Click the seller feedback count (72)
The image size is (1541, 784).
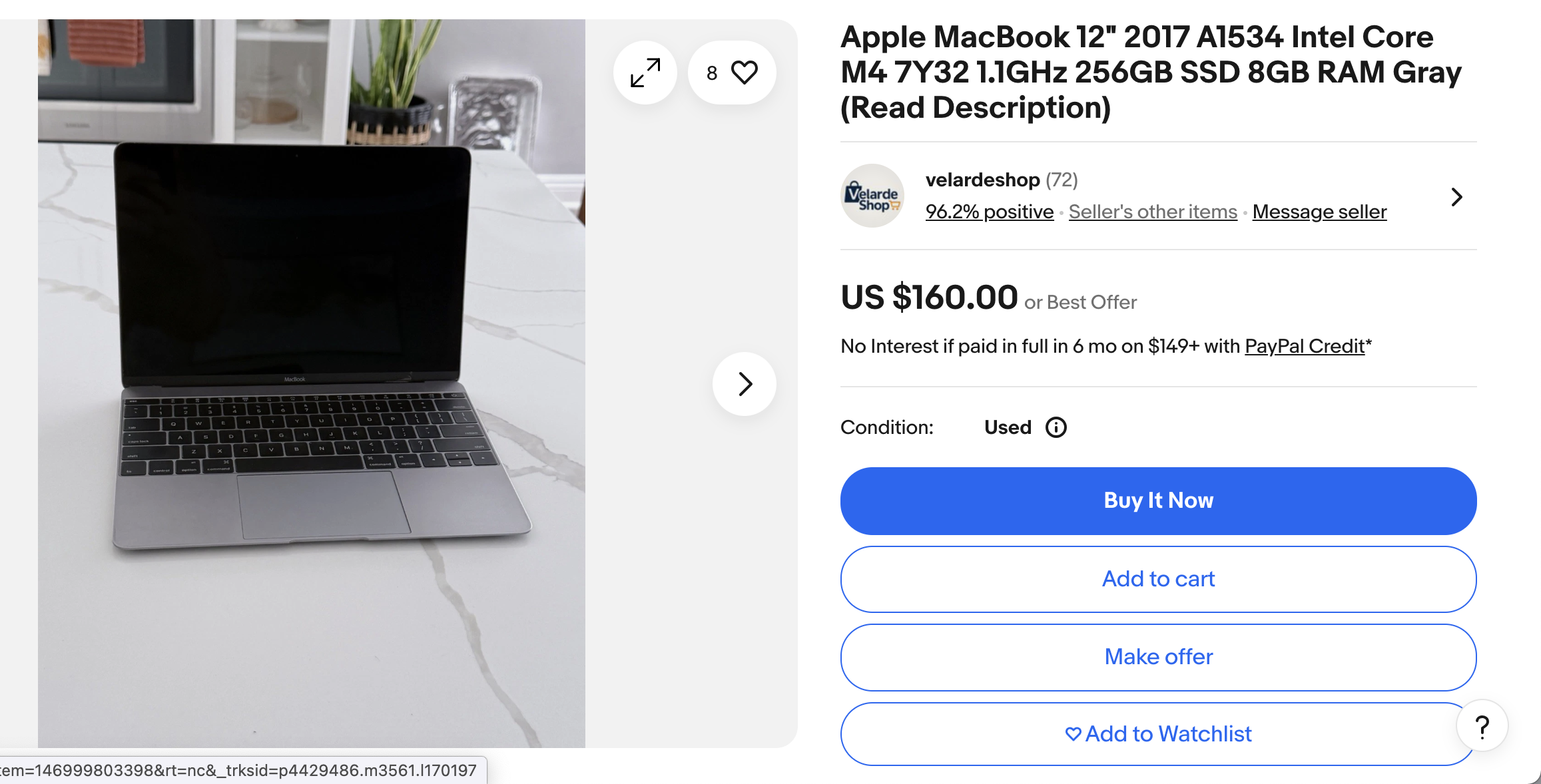click(1062, 180)
